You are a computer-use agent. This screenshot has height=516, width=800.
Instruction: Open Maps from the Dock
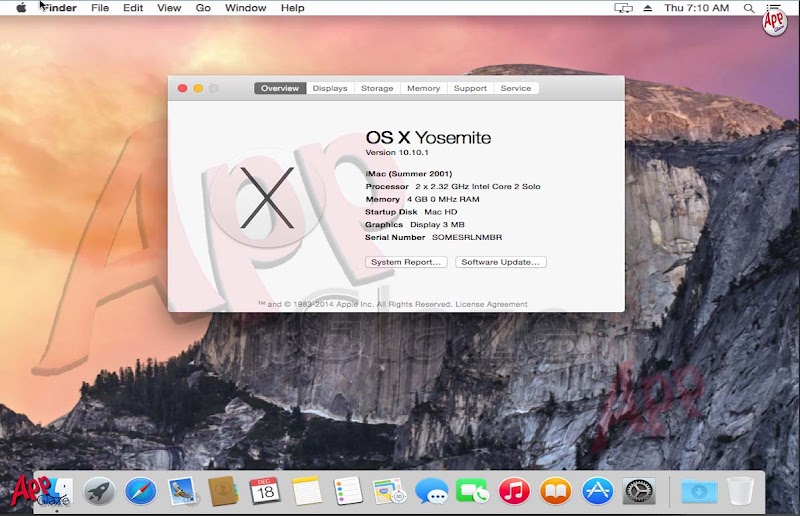click(390, 492)
